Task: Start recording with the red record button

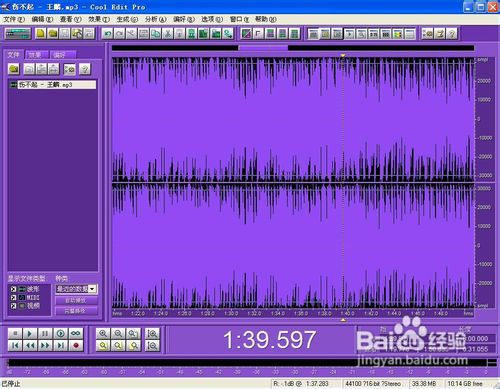Action: click(76, 346)
